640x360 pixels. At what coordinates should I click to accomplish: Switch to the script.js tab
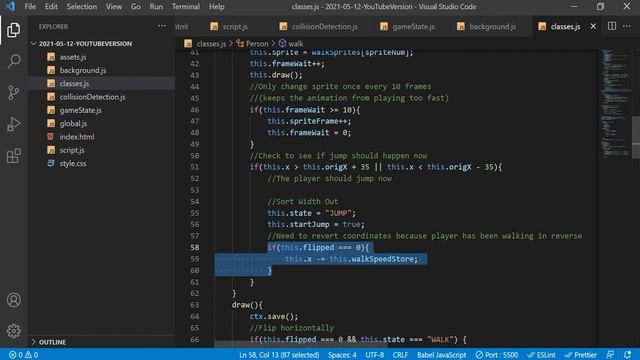234,26
